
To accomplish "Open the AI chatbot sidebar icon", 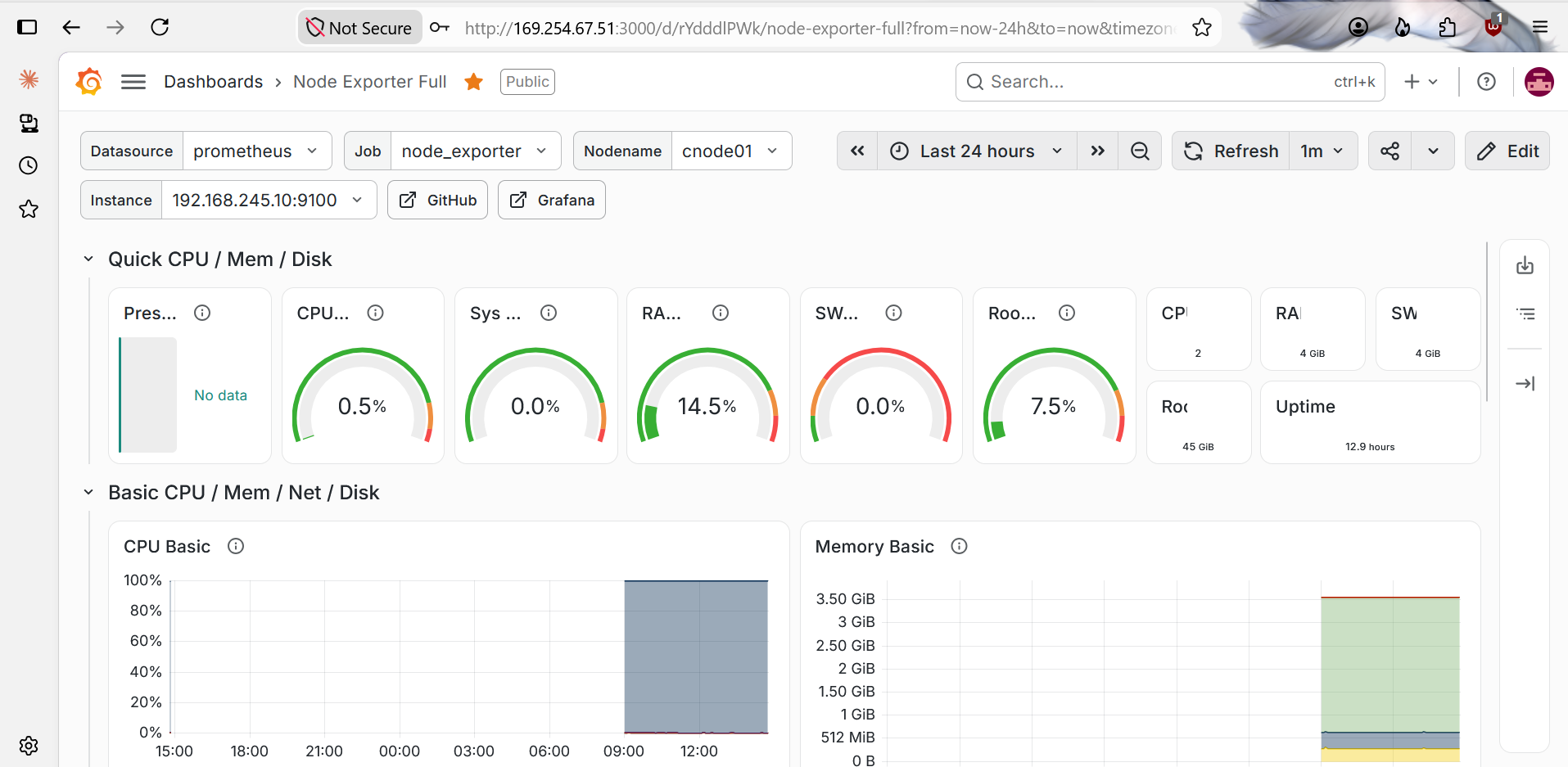I will click(29, 79).
